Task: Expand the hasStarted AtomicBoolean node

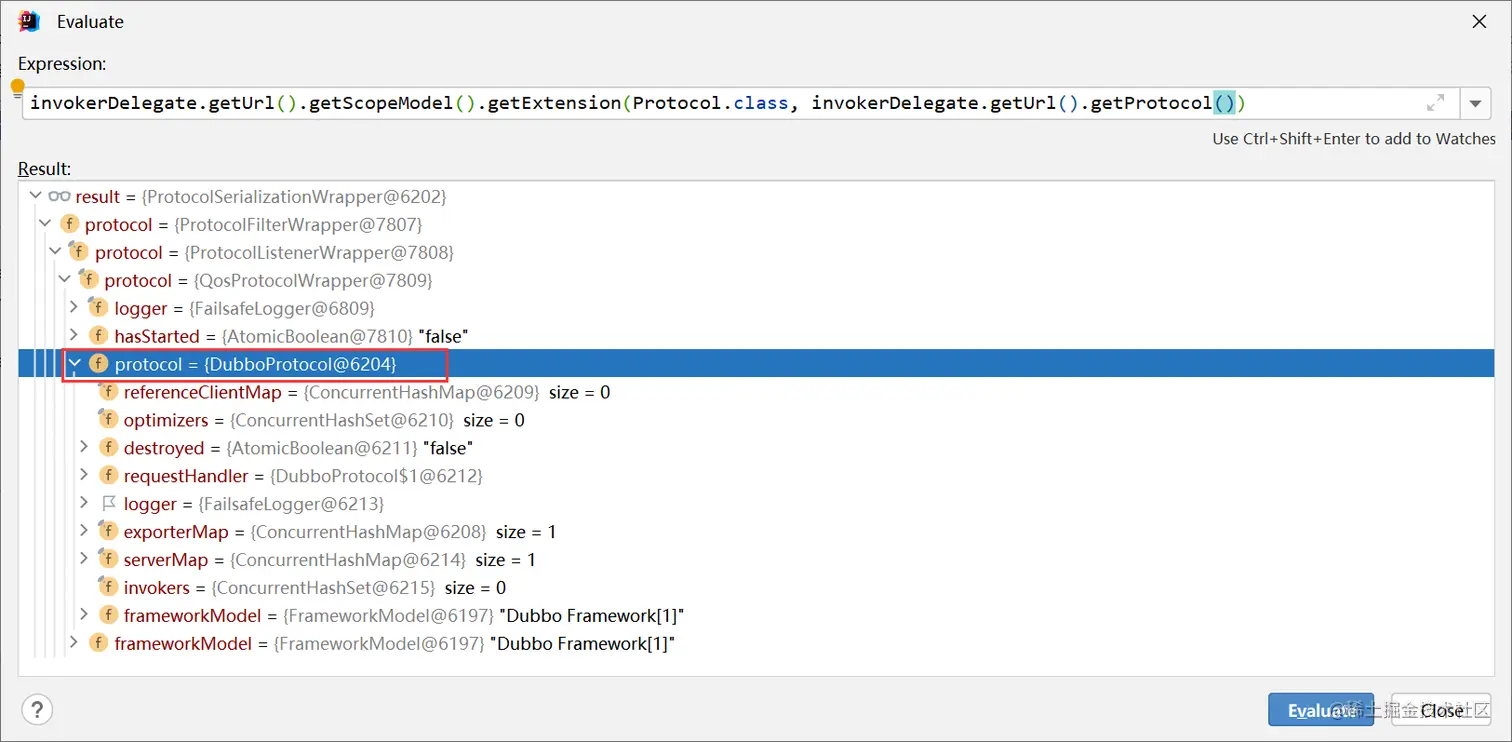Action: 73,335
